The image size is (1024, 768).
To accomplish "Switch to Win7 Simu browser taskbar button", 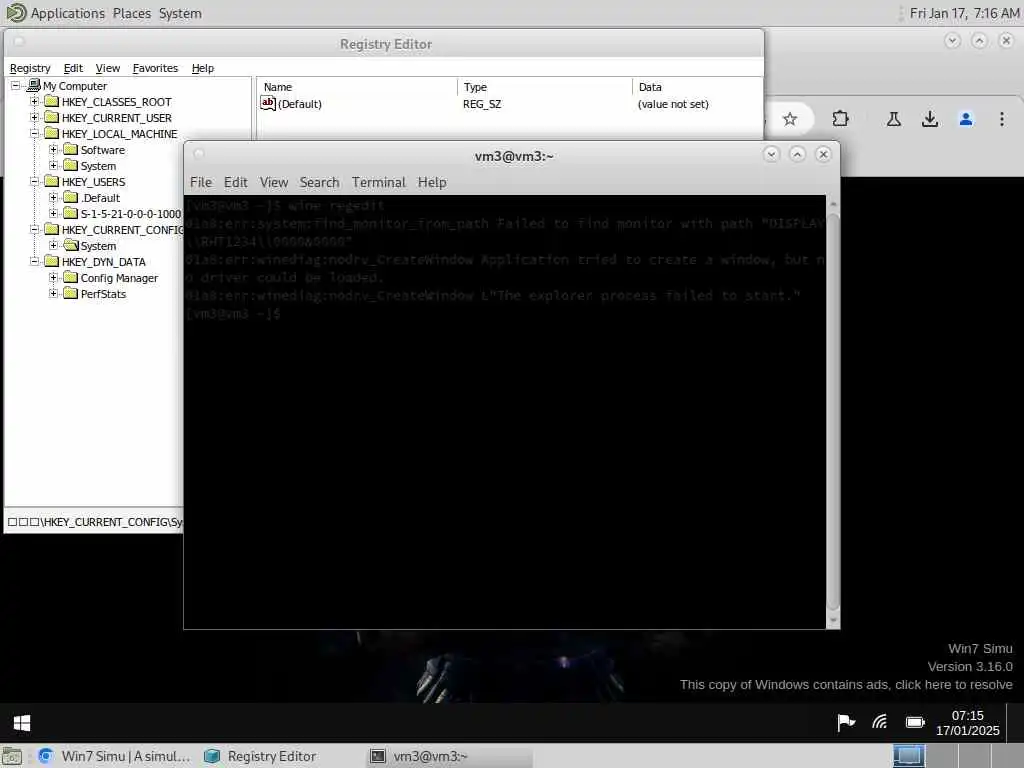I will [x=114, y=756].
